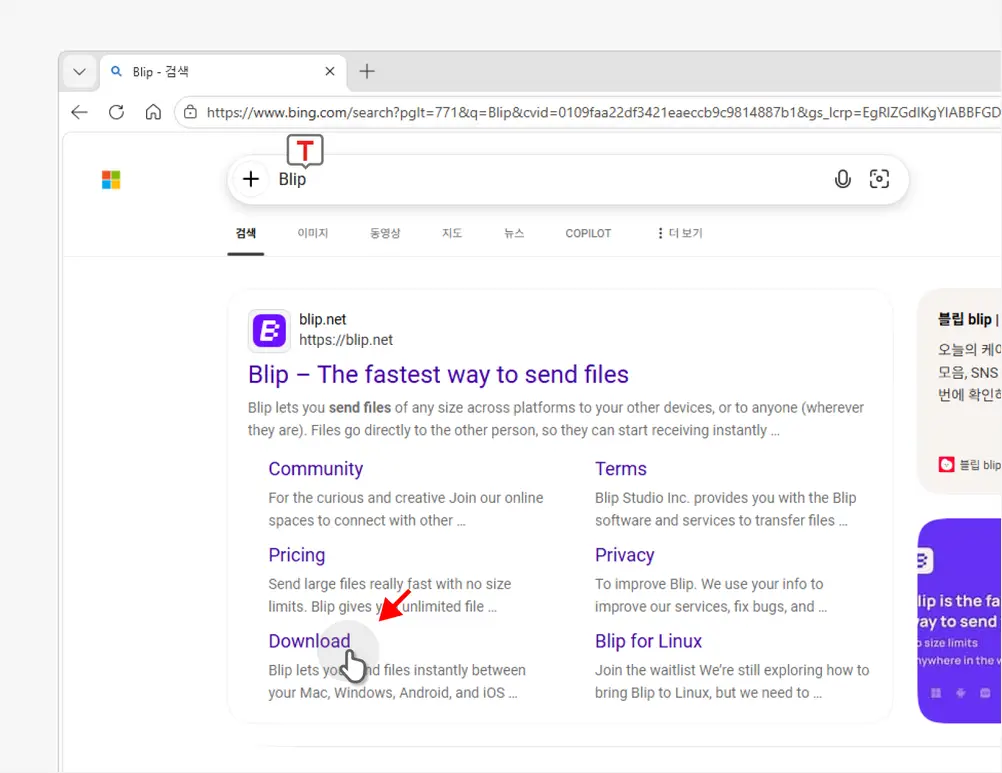Open visual search camera icon

click(879, 179)
